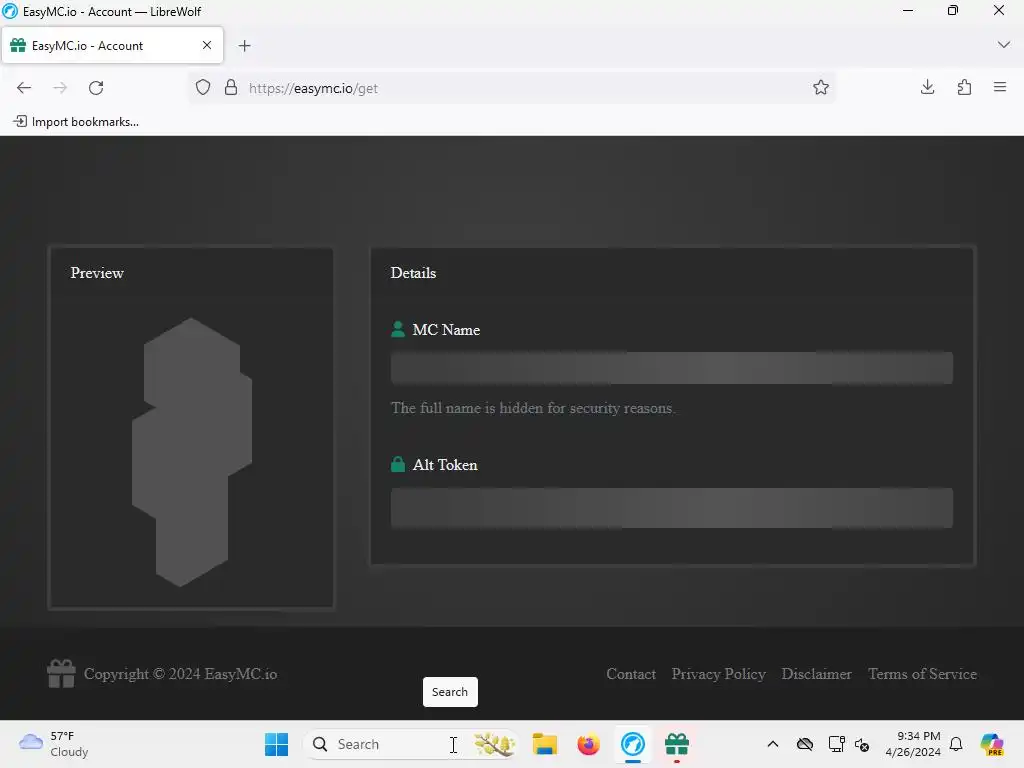This screenshot has width=1024, height=768.
Task: Open the LibreWolf application menu
Action: coord(1000,87)
